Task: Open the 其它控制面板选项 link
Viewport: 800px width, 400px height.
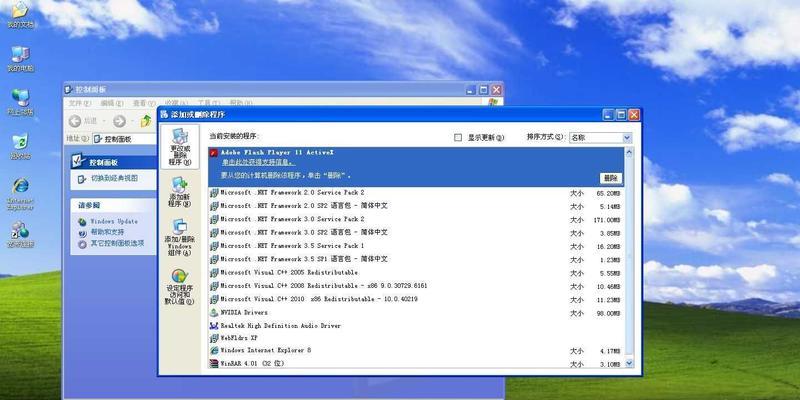Action: click(x=117, y=243)
